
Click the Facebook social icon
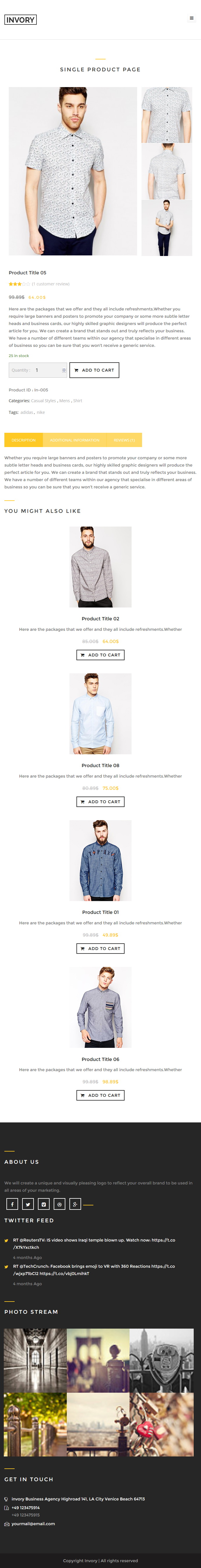click(12, 1203)
